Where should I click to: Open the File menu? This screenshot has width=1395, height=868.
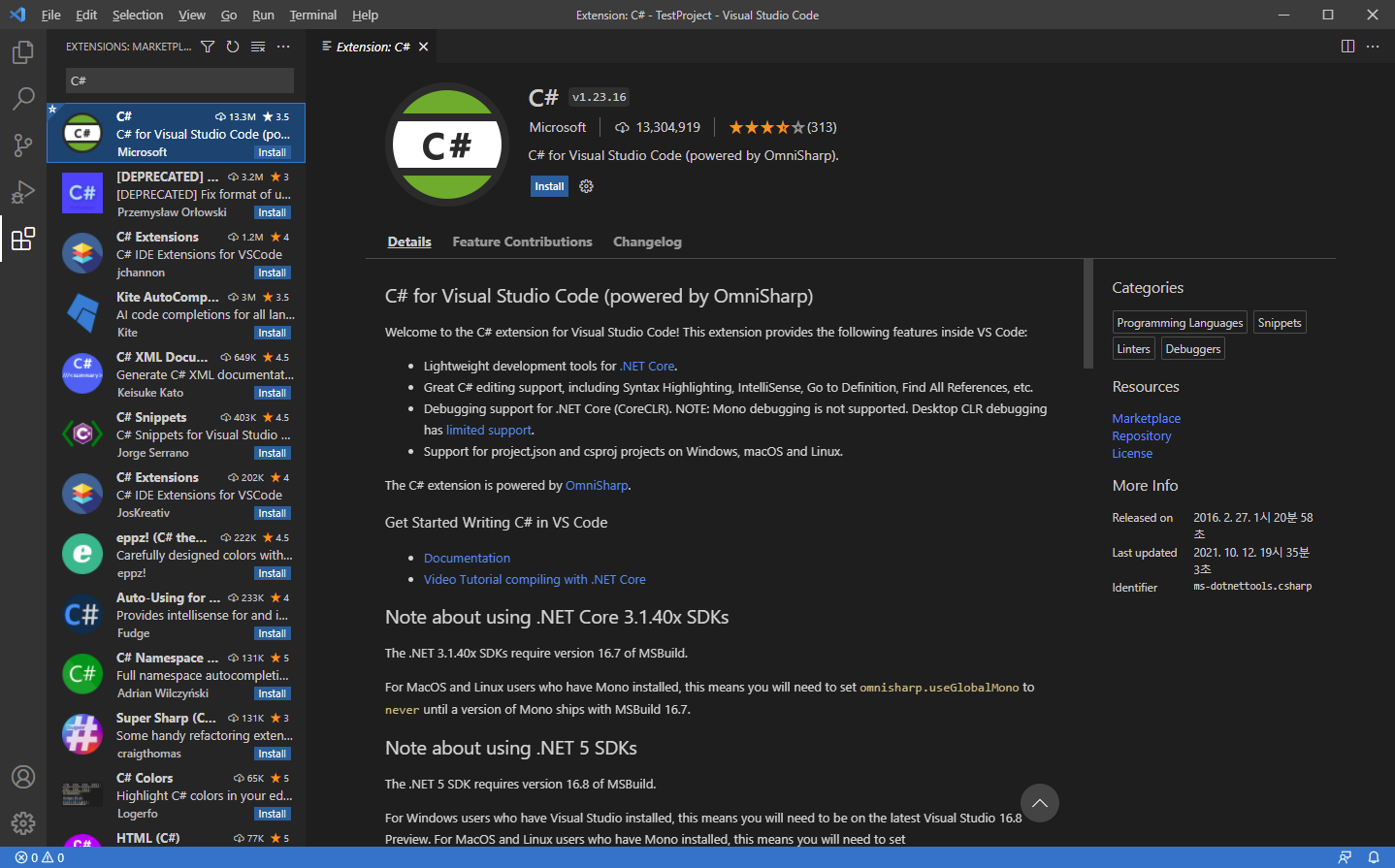51,15
